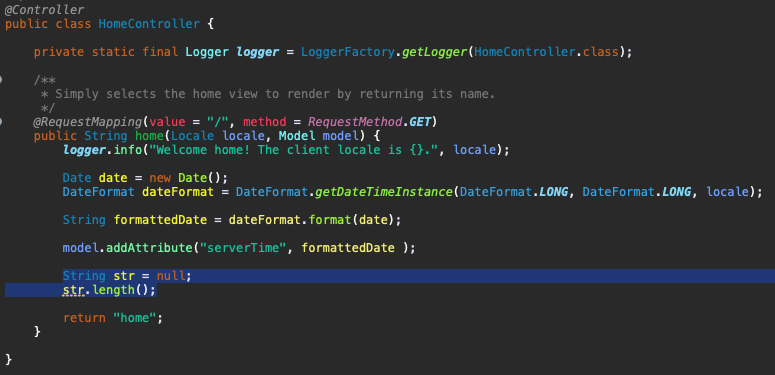
Task: Click the dateFormat variable in its declaration
Action: (x=178, y=192)
